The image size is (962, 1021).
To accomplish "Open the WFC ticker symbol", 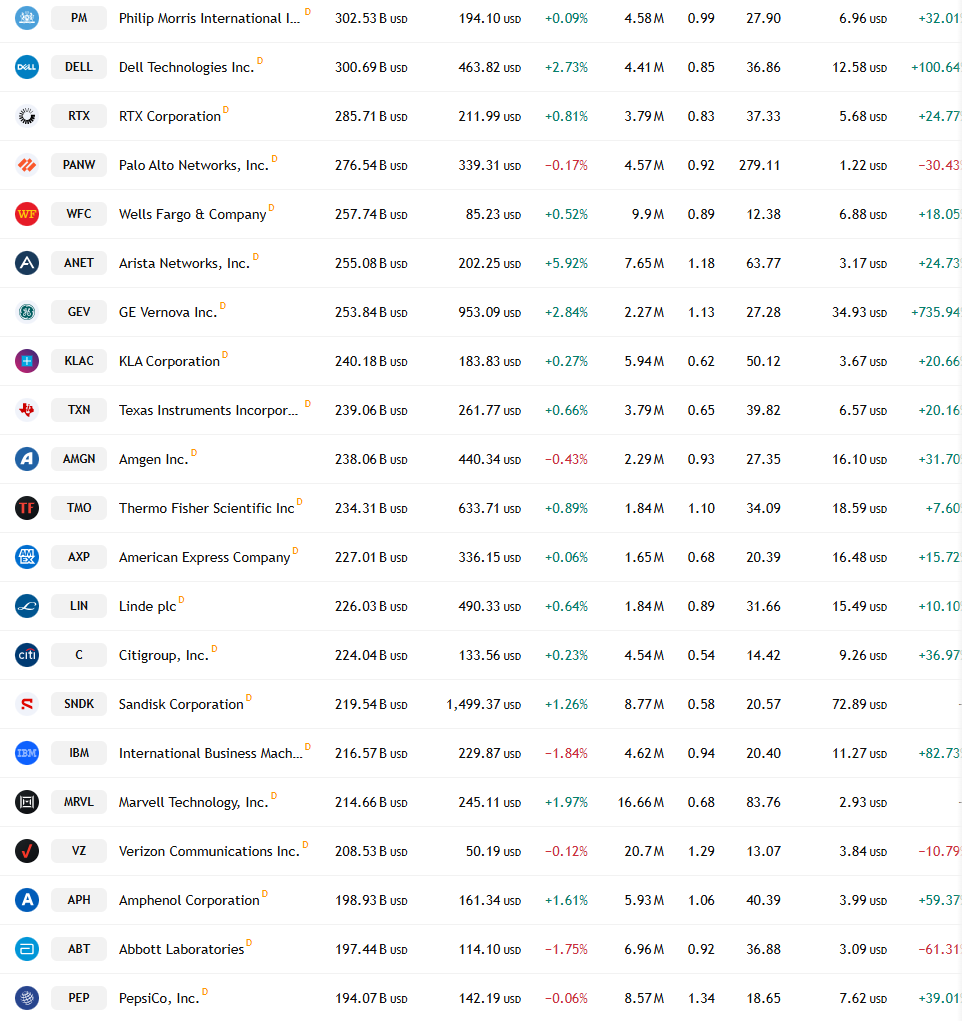I will pos(79,214).
